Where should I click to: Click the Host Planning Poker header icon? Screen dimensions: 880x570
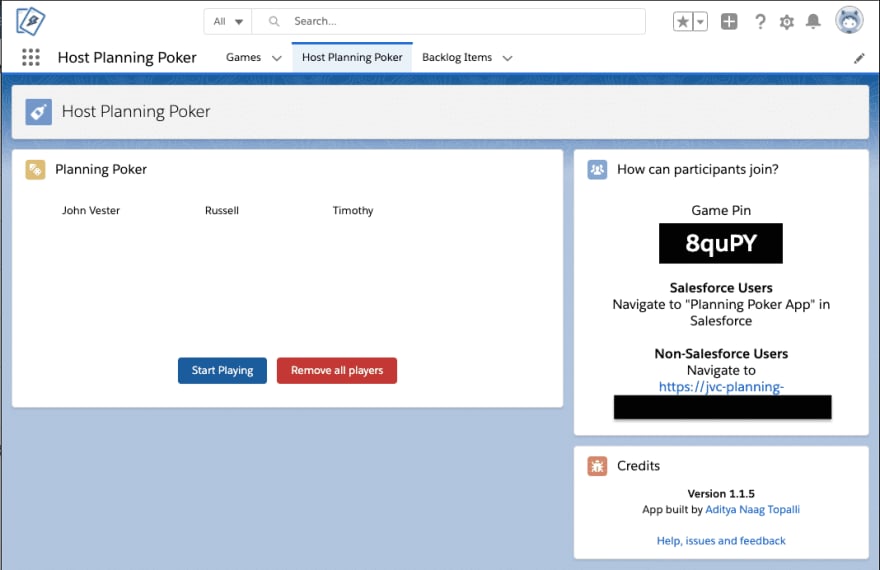click(x=39, y=112)
